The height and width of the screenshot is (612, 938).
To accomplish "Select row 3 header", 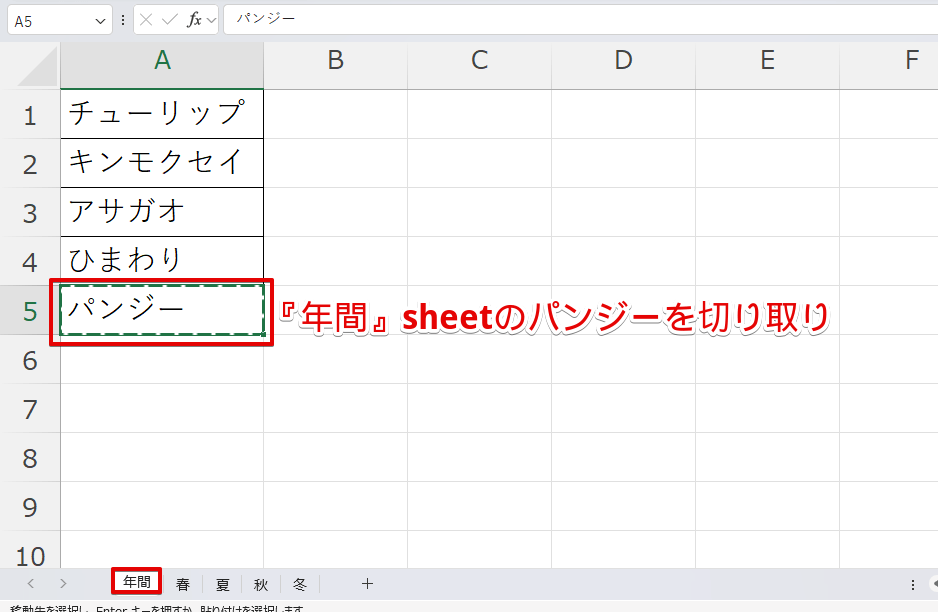I will pos(29,213).
